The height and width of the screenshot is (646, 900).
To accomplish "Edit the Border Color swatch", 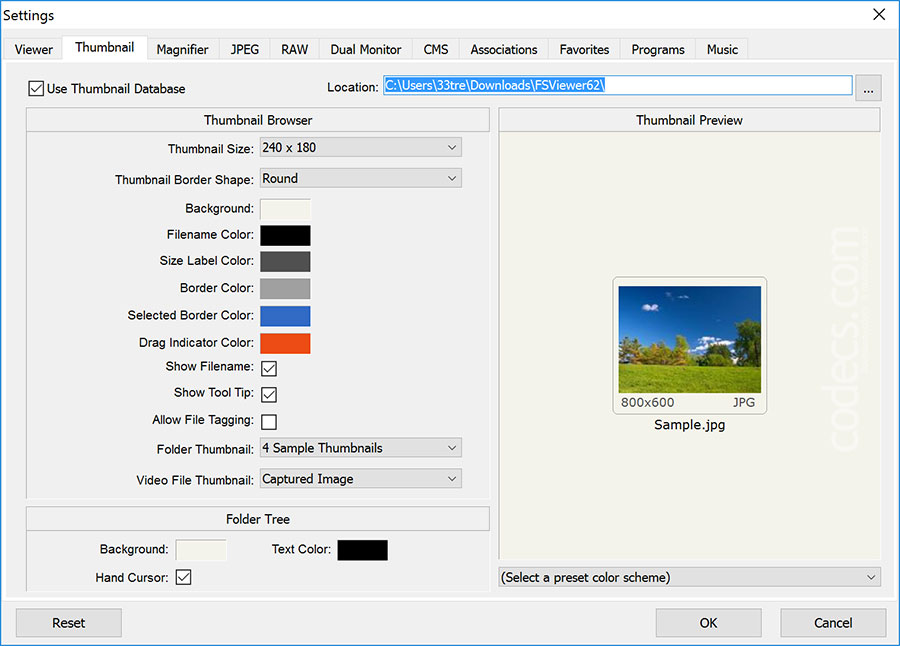I will [285, 288].
